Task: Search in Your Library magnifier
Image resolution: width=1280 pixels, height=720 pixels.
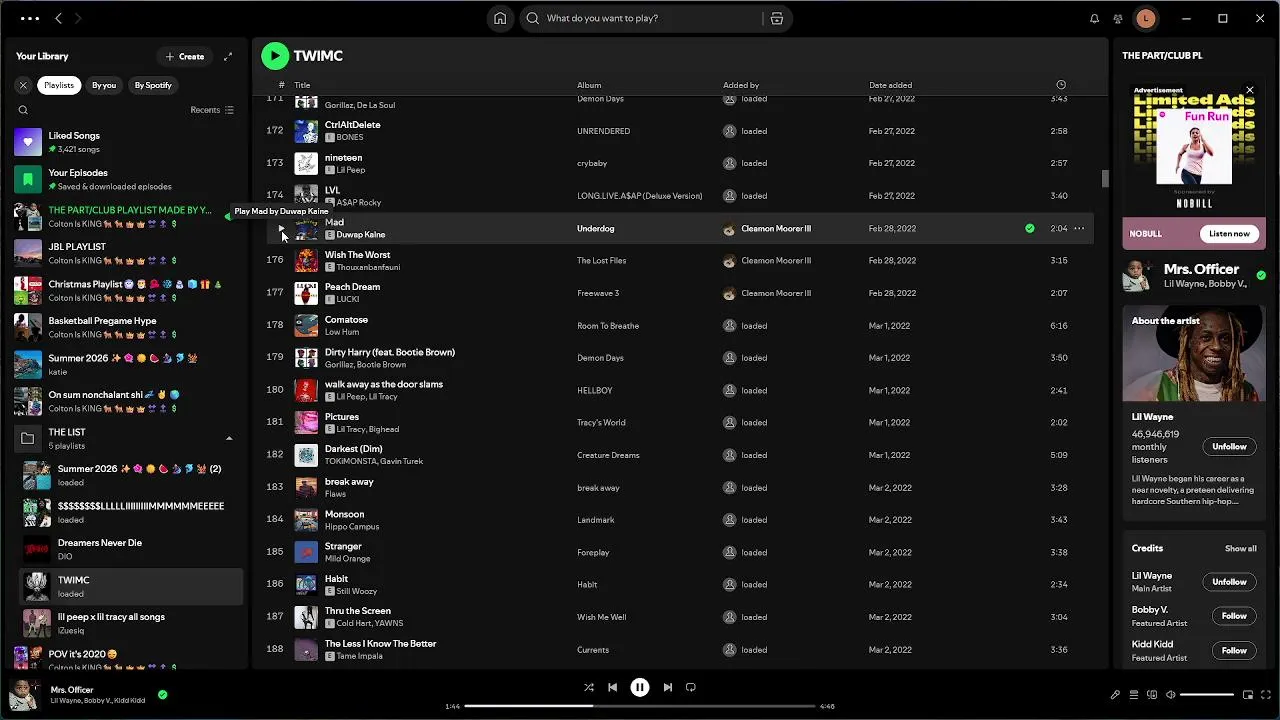Action: (23, 110)
